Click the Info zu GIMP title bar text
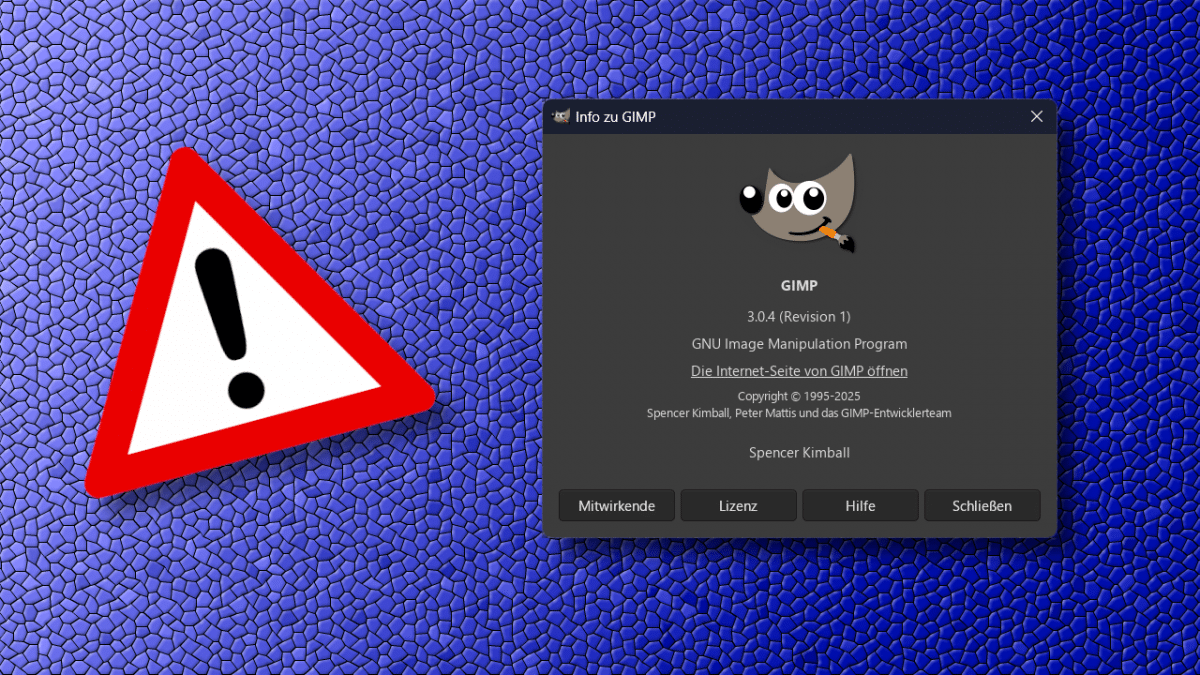1200x675 pixels. tap(615, 117)
